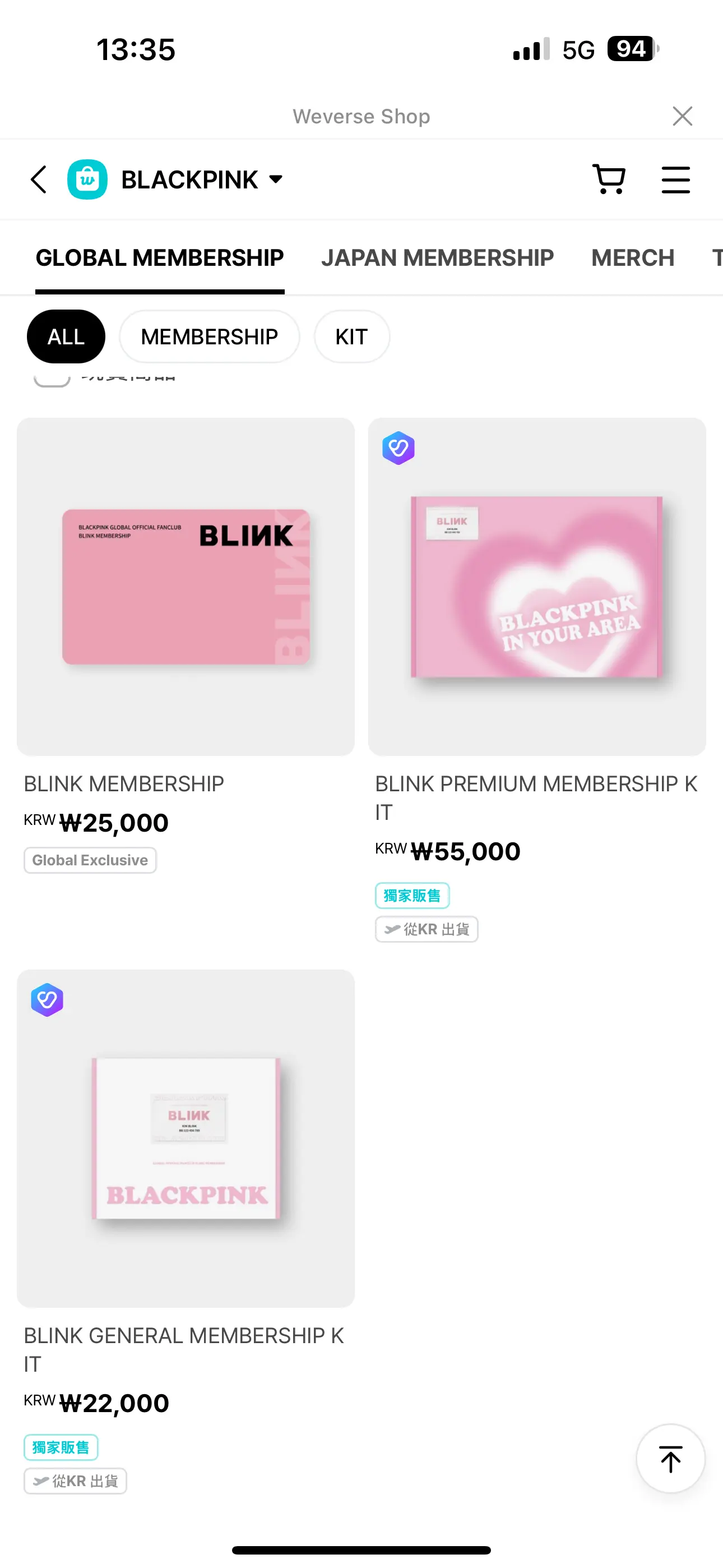Image resolution: width=723 pixels, height=1568 pixels.
Task: Toggle the partially hidden filter checkbox
Action: point(52,377)
